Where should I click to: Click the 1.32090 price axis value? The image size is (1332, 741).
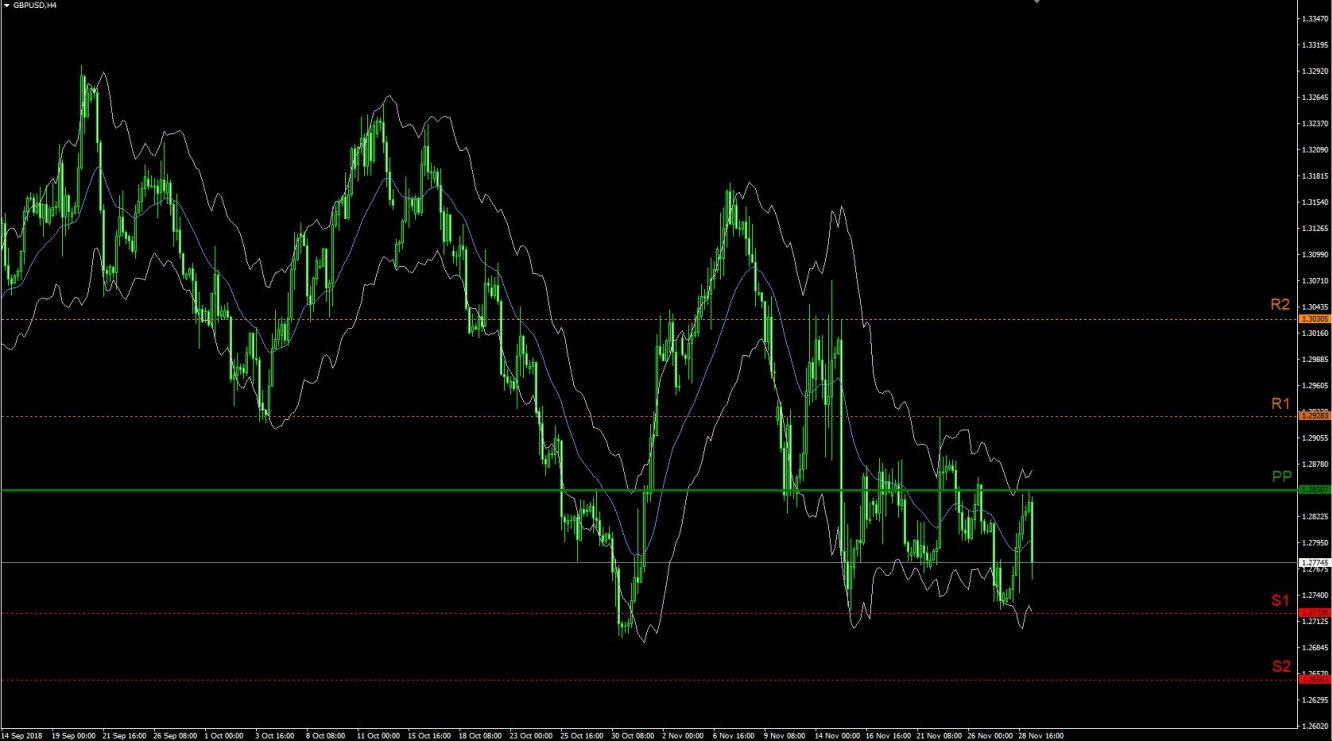click(1315, 150)
